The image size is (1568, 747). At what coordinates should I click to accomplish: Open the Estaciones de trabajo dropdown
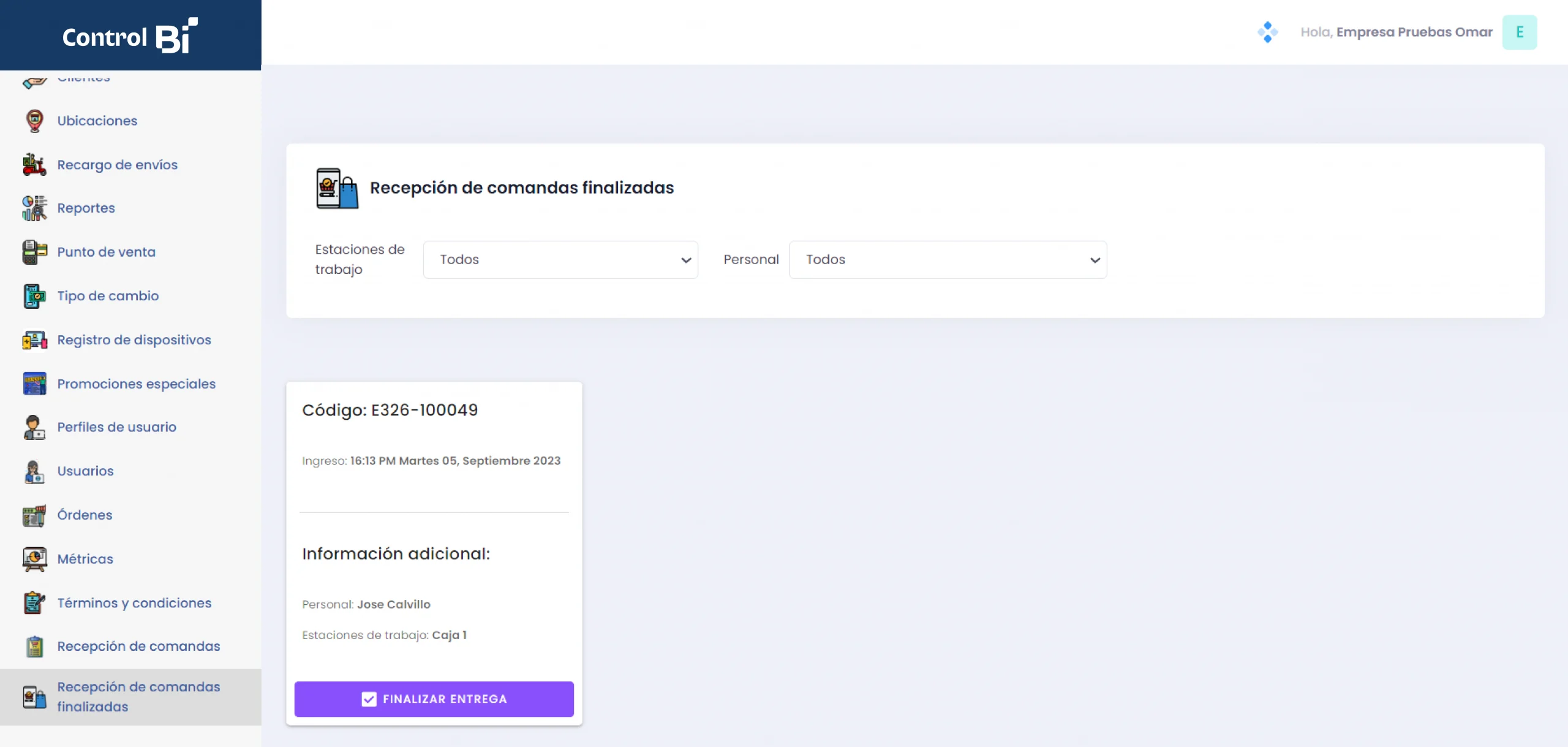(560, 260)
